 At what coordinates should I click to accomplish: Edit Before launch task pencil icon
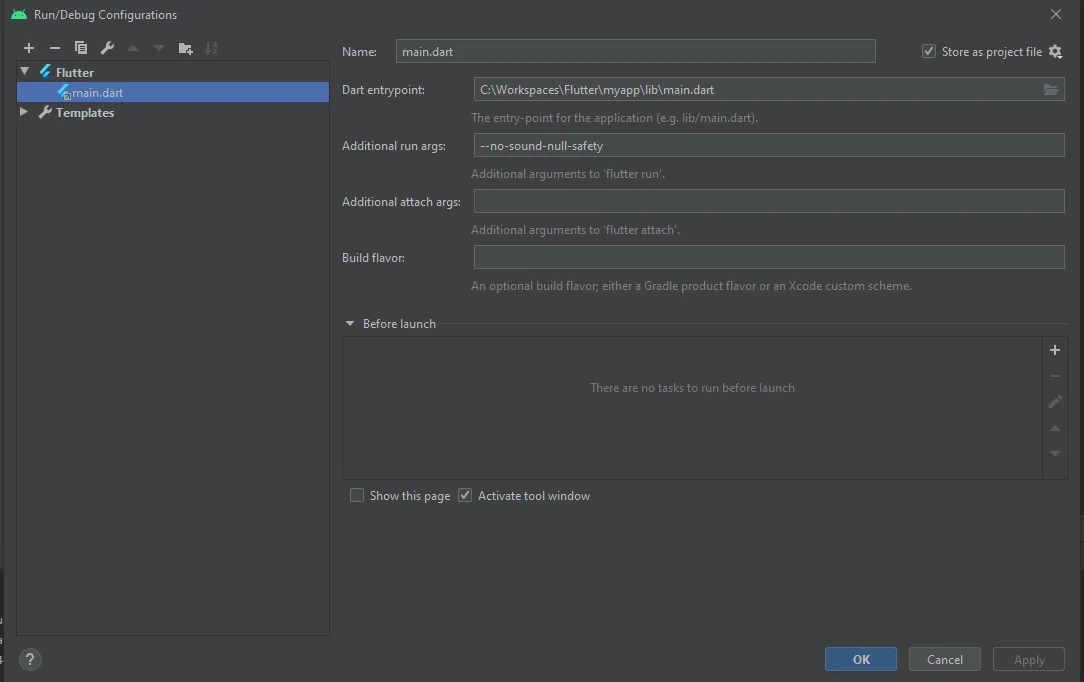pyautogui.click(x=1055, y=401)
